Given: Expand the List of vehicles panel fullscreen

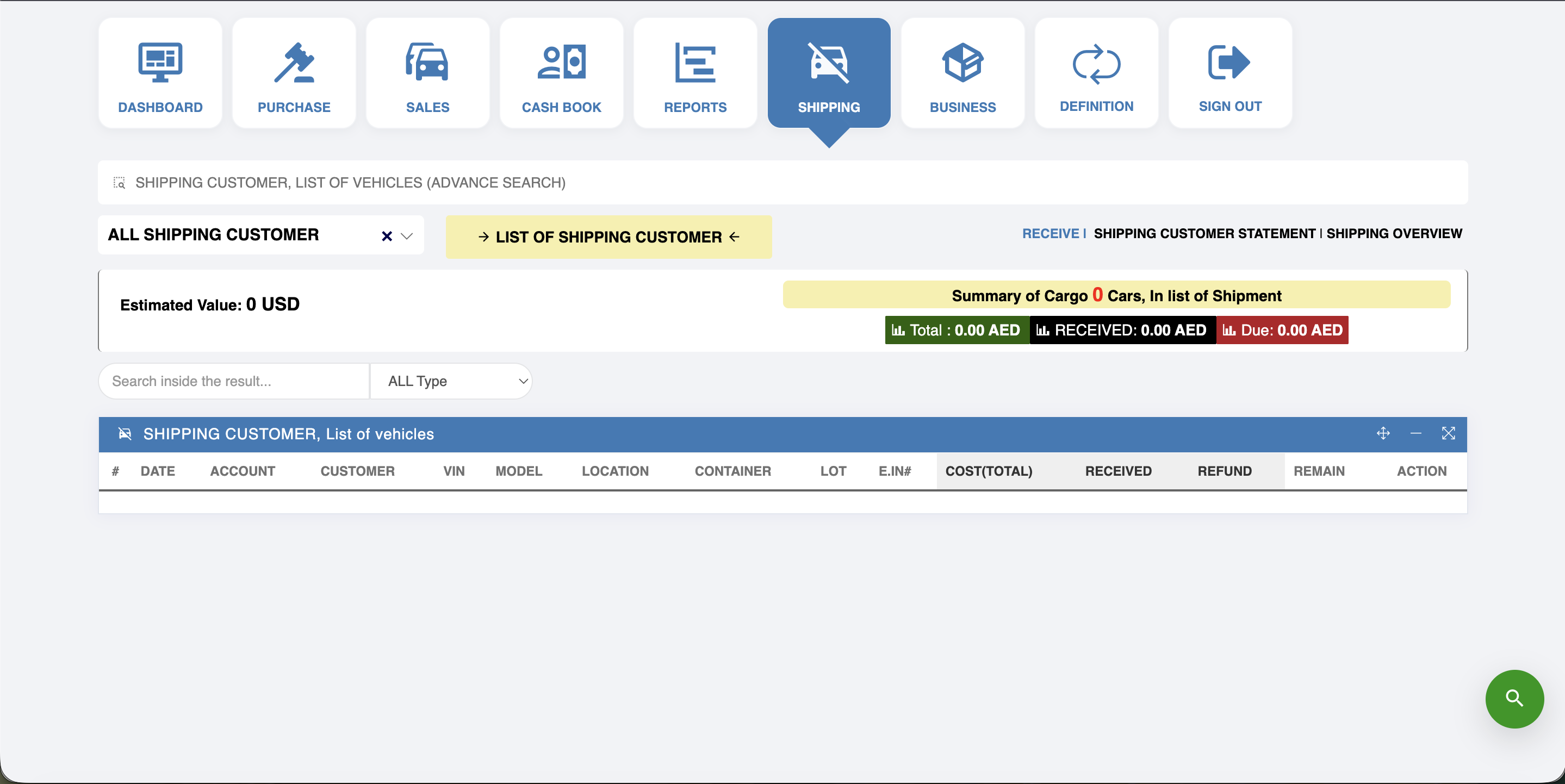Looking at the screenshot, I should [1448, 434].
